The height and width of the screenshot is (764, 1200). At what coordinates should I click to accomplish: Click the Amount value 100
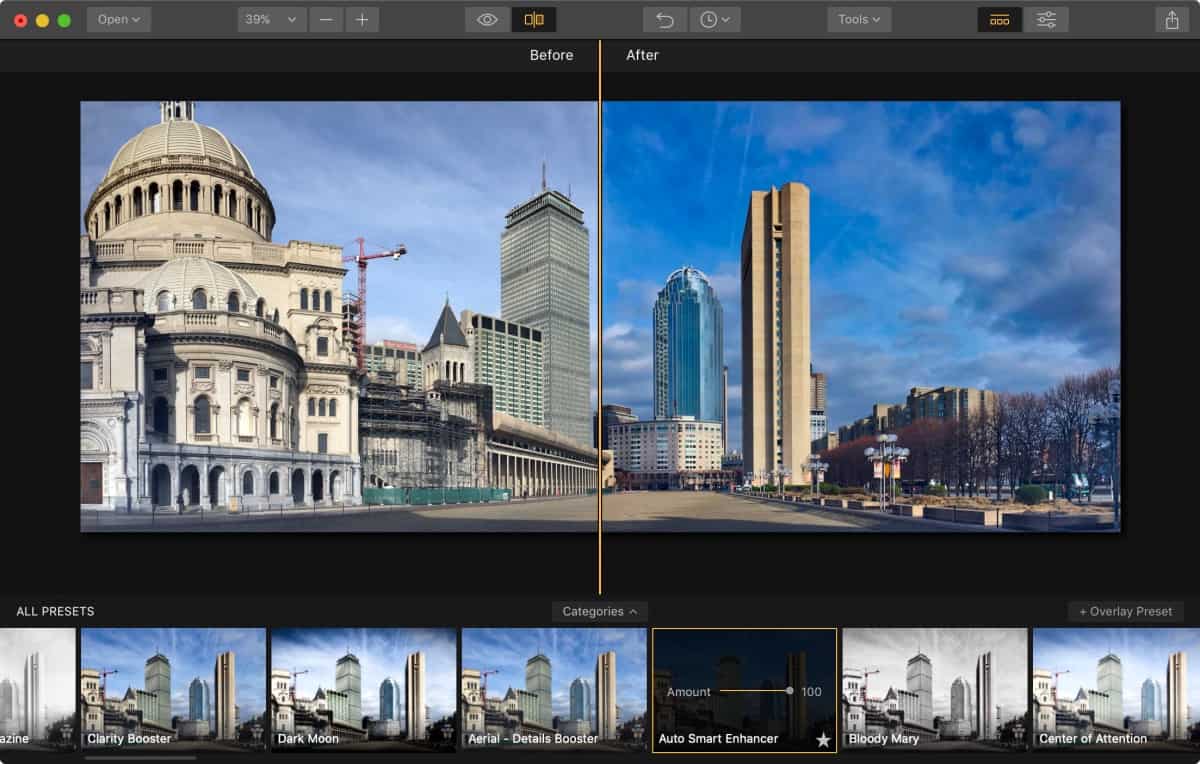click(811, 692)
